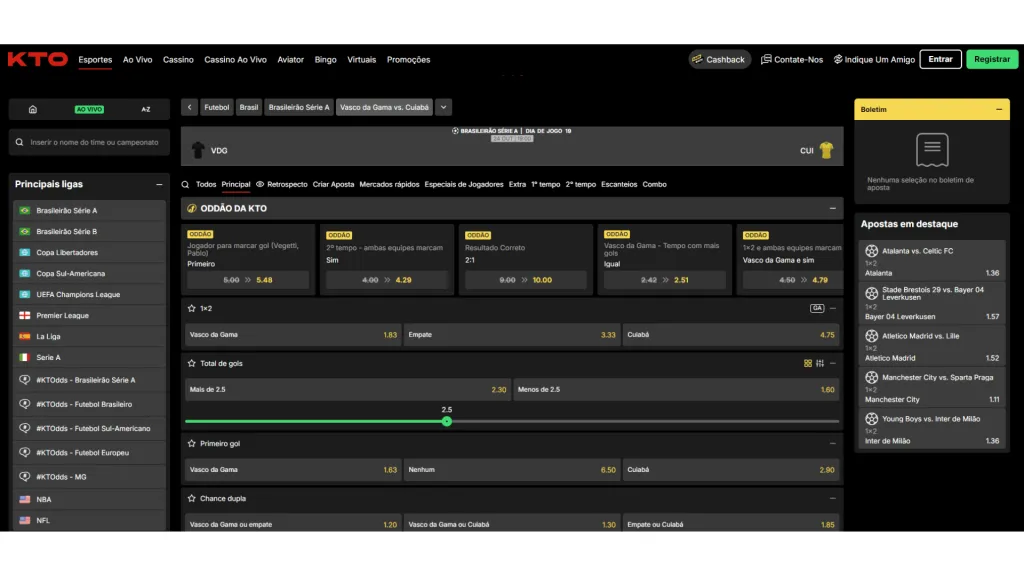Click the NBA USA flag icon
Image resolution: width=1024 pixels, height=576 pixels.
pos(25,499)
